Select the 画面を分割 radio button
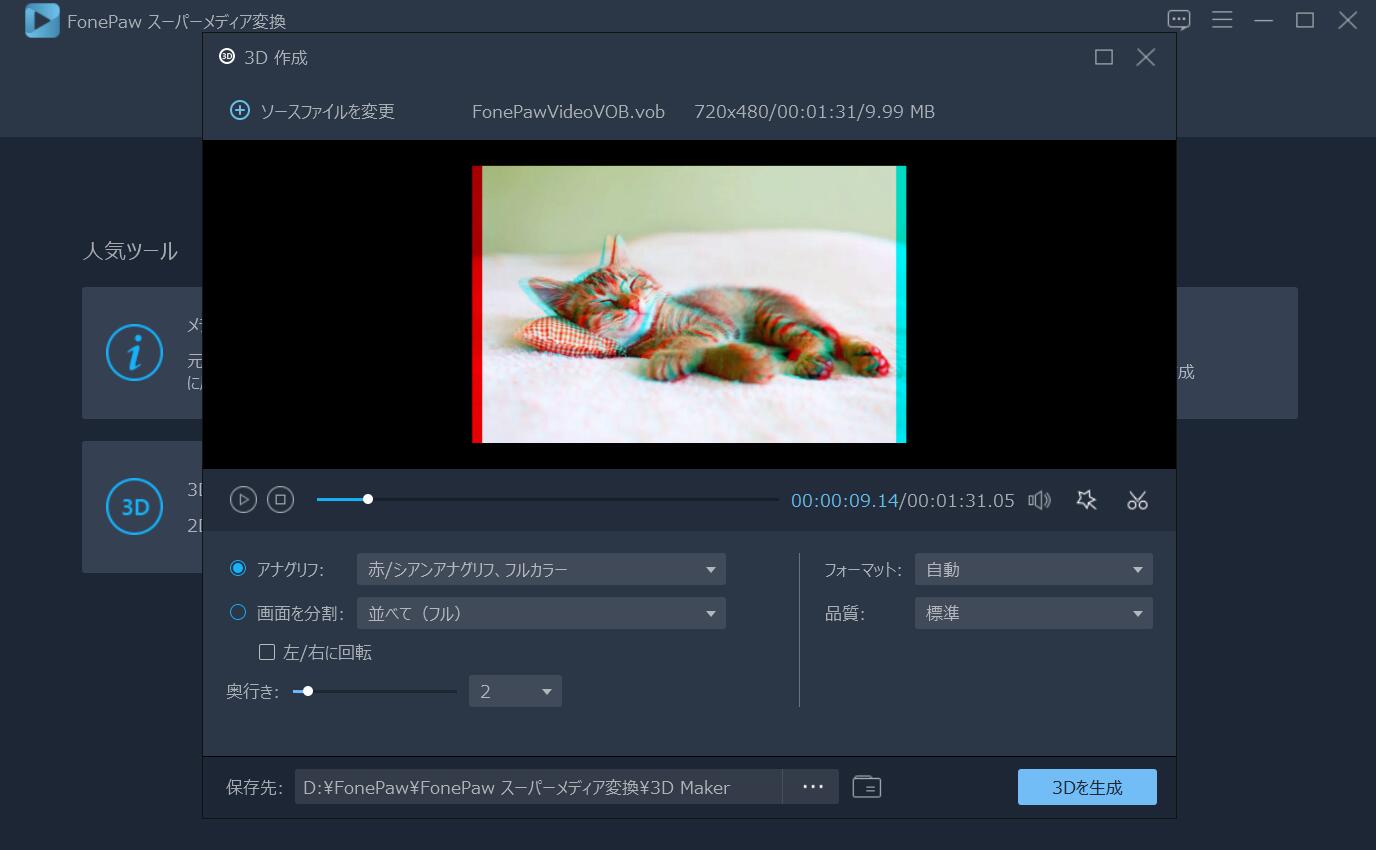Viewport: 1376px width, 850px height. click(x=238, y=612)
